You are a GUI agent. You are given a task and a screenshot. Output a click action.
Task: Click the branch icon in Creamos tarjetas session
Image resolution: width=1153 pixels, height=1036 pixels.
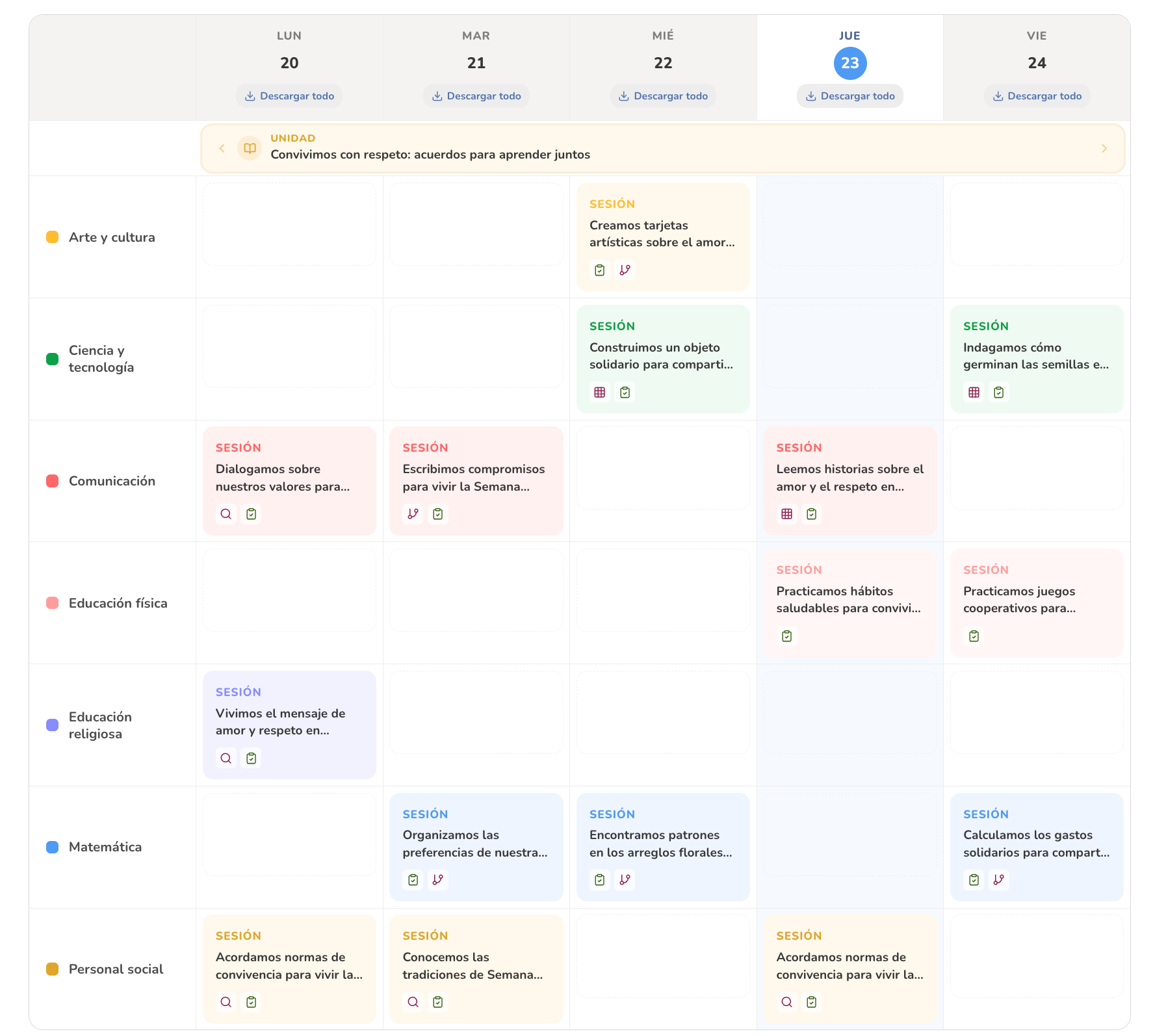coord(625,270)
